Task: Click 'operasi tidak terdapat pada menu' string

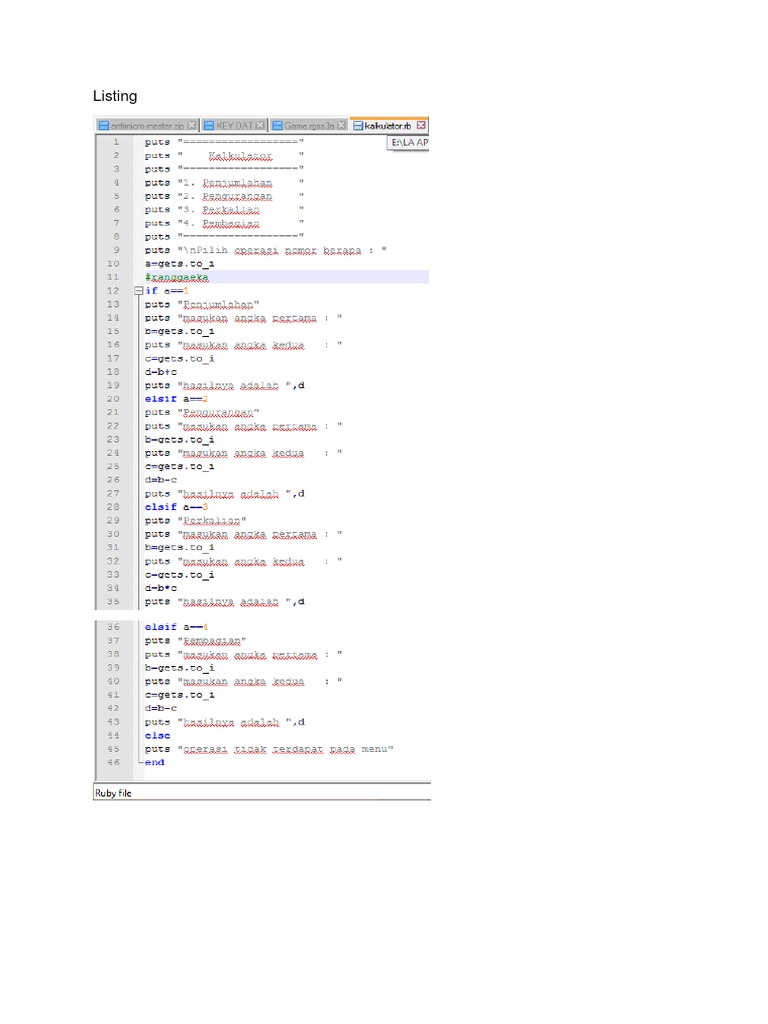Action: click(285, 749)
